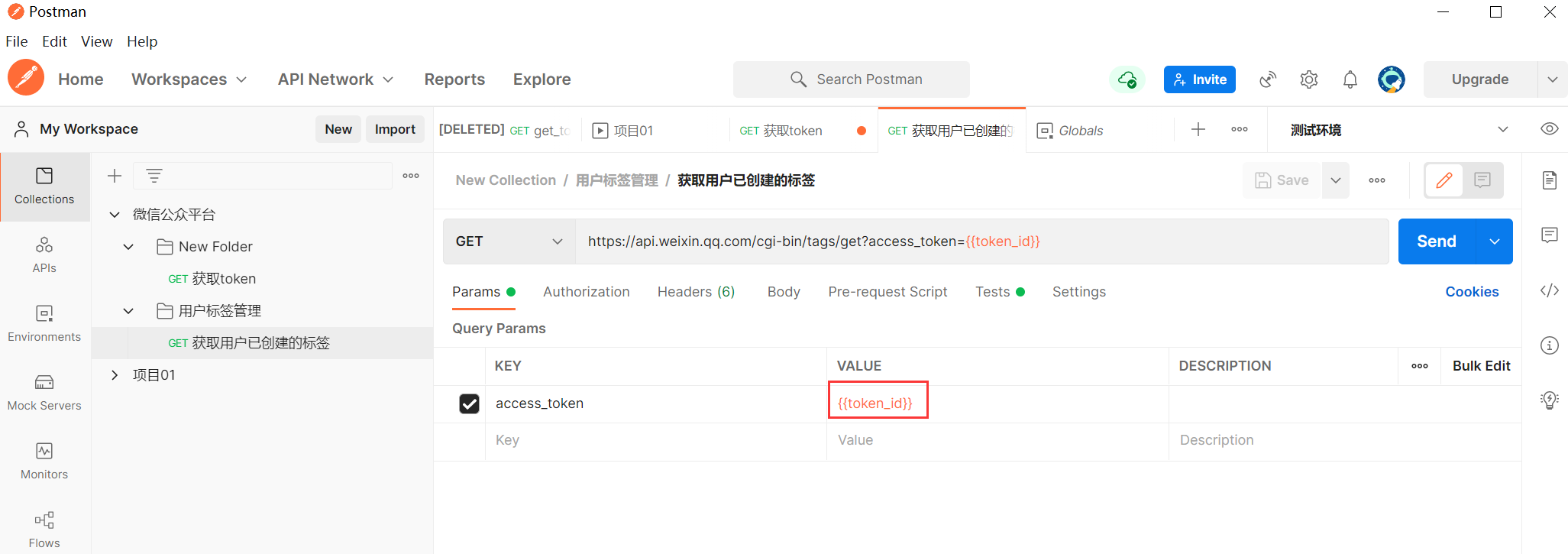Open collections panel more options dots
This screenshot has width=1568, height=554.
tap(411, 176)
